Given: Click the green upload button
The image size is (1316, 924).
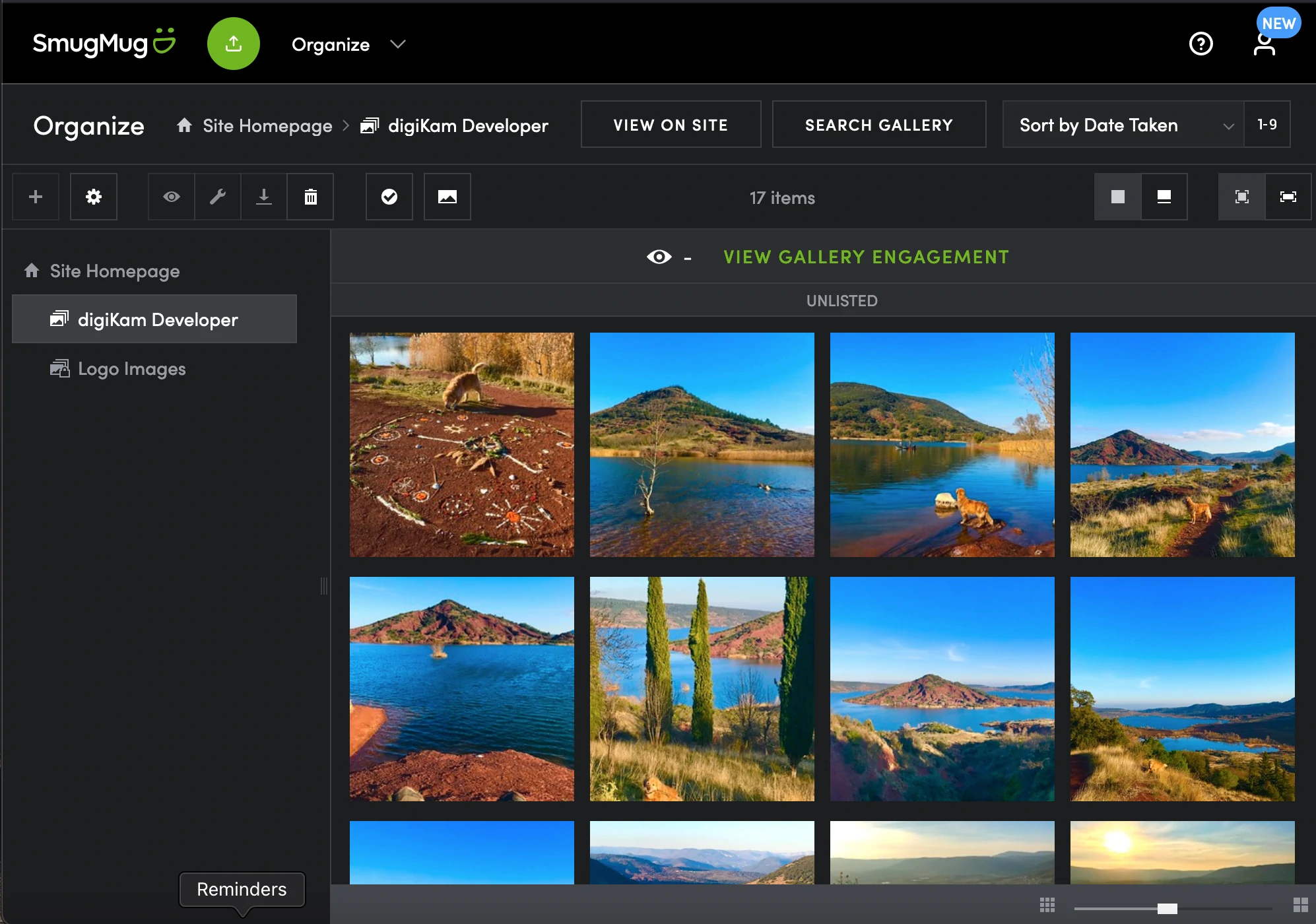Looking at the screenshot, I should (233, 44).
